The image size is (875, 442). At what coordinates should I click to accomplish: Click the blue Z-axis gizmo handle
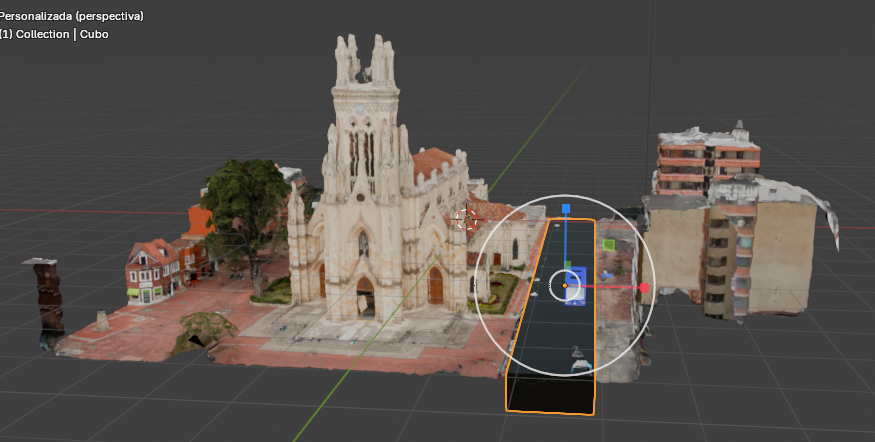(565, 210)
